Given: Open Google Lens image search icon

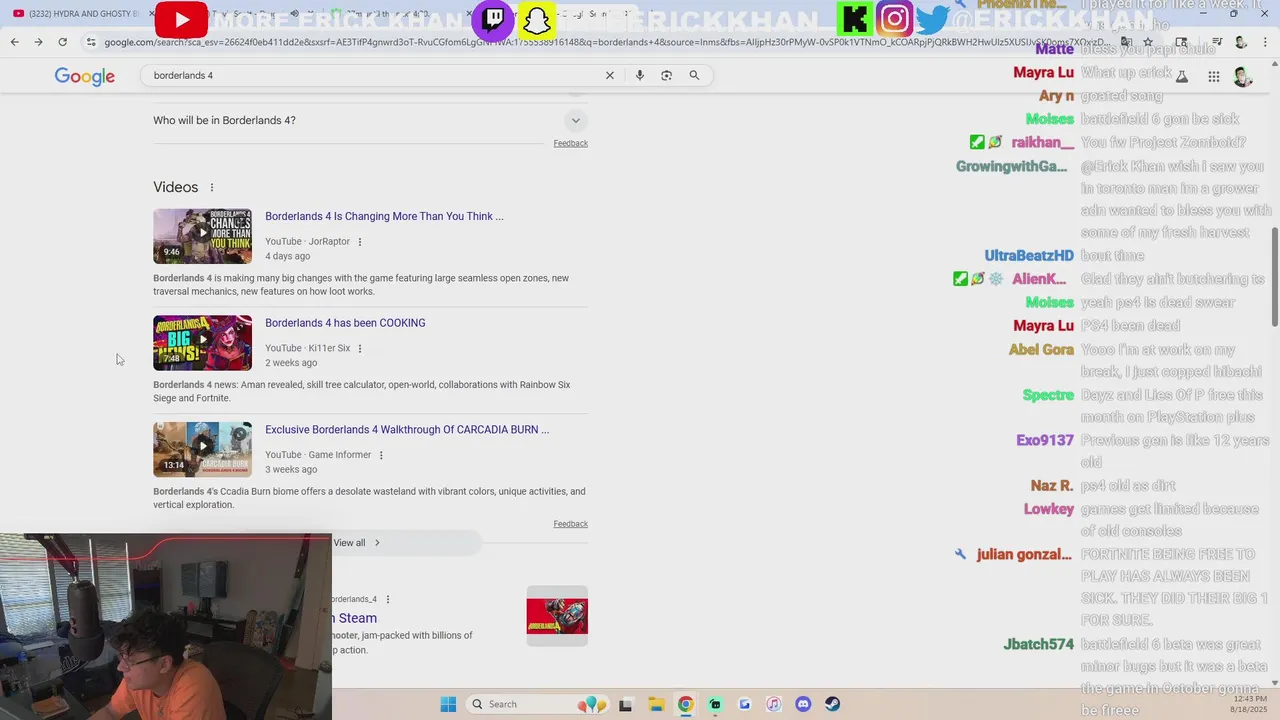Looking at the screenshot, I should [667, 75].
